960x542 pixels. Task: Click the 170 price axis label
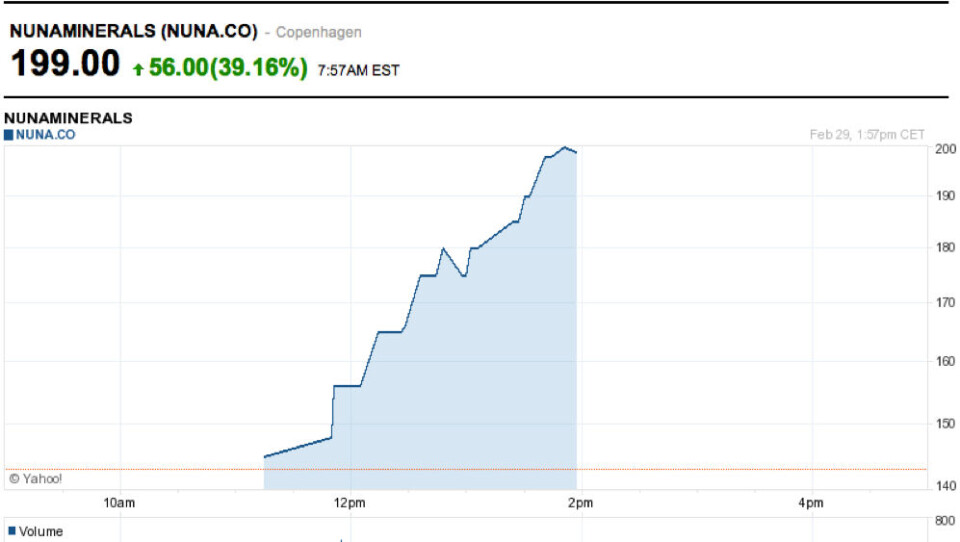[945, 303]
